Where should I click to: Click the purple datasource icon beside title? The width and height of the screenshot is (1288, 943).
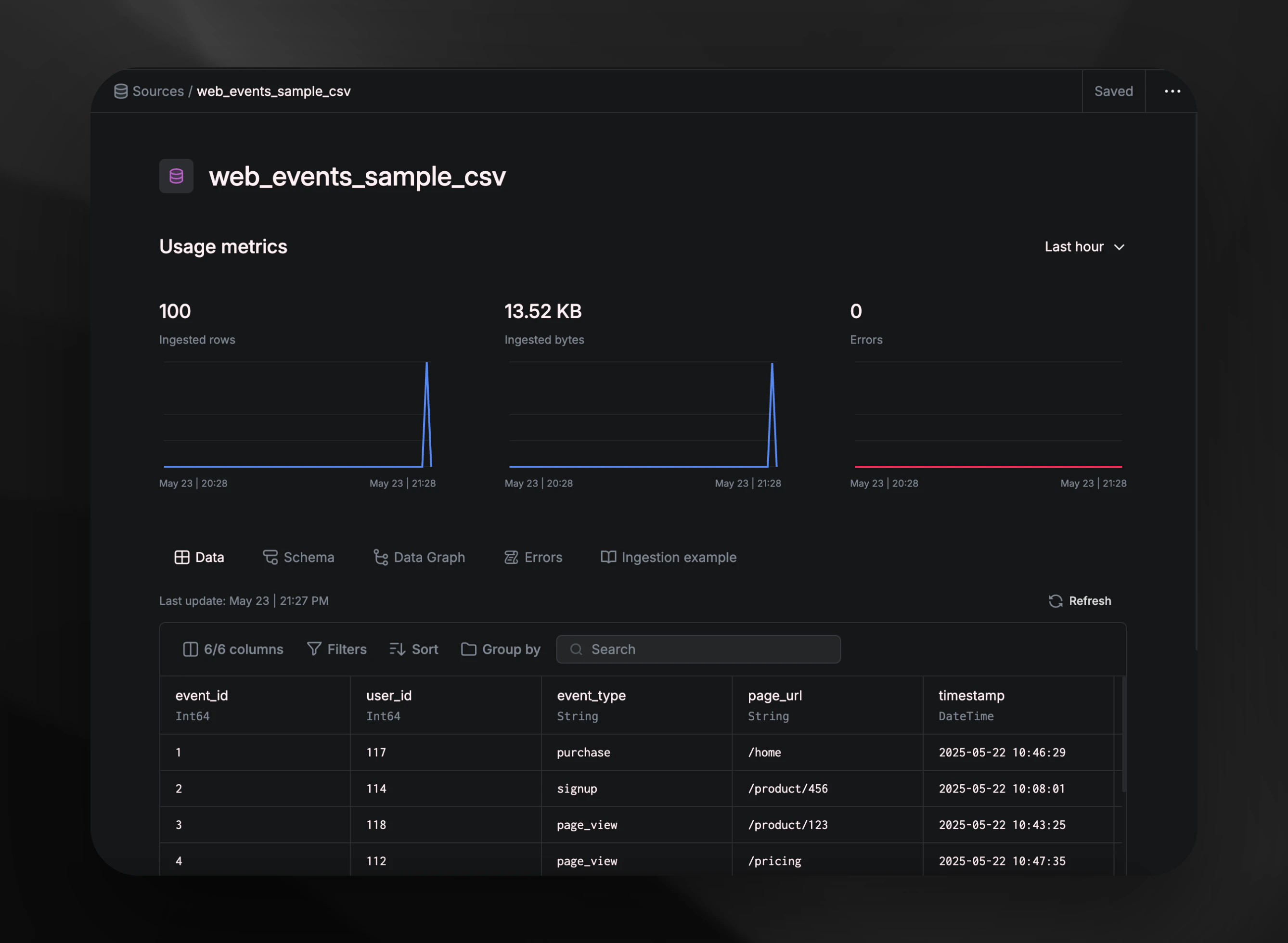tap(176, 177)
